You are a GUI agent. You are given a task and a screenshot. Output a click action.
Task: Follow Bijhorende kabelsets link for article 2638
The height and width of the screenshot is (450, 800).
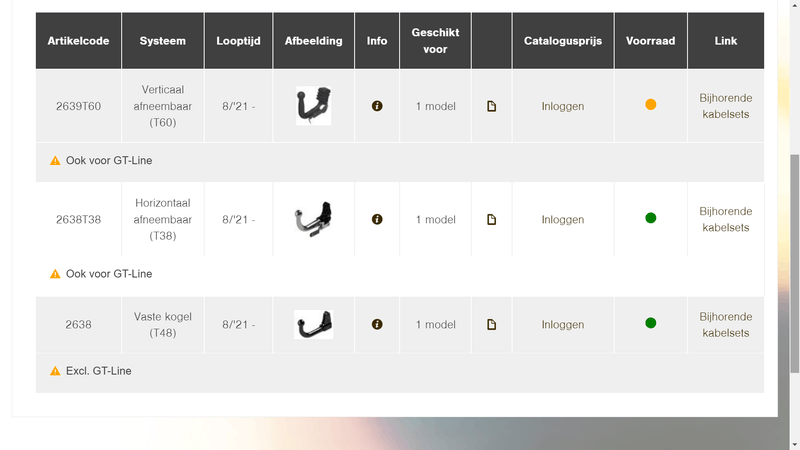[x=725, y=325]
